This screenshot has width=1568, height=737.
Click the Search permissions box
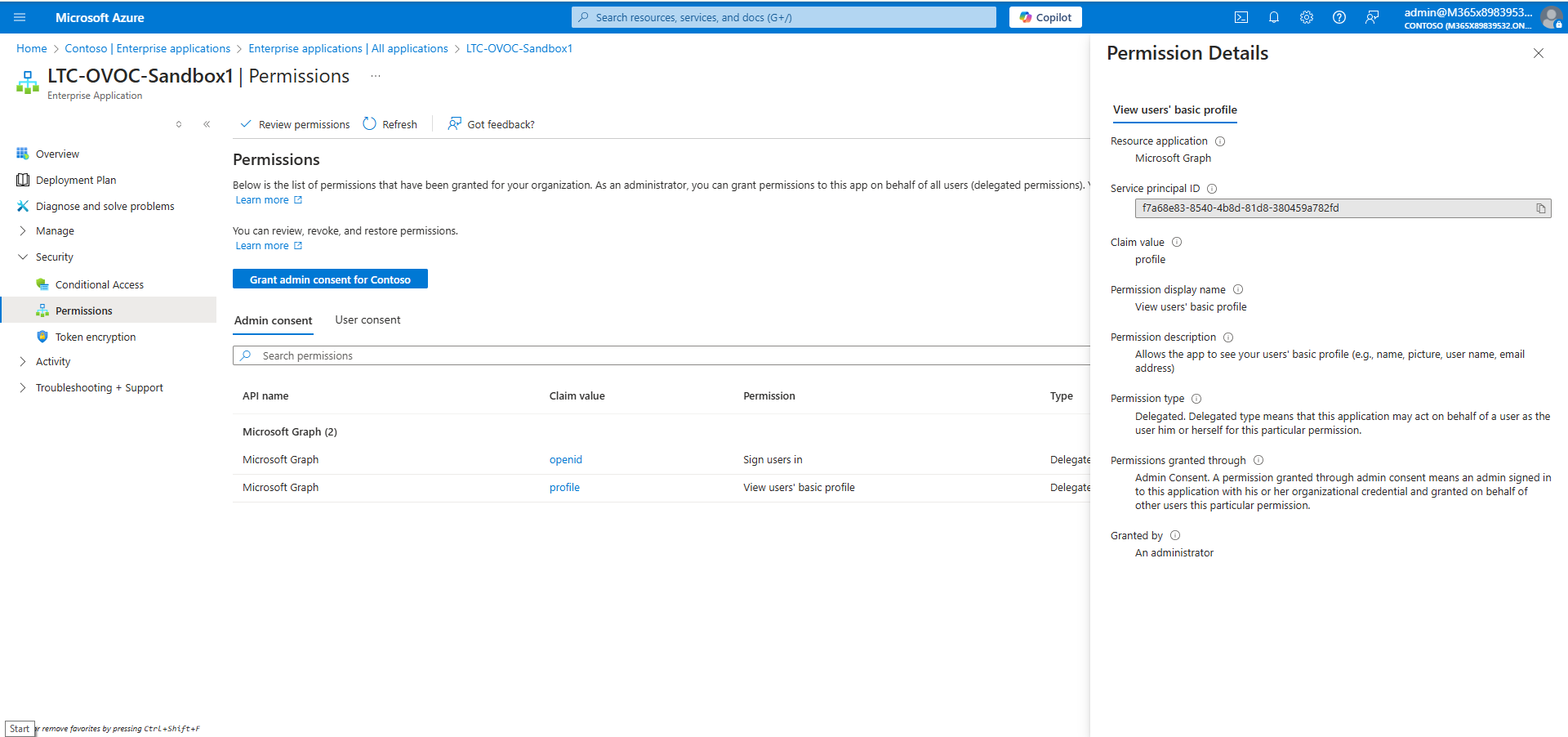[661, 355]
